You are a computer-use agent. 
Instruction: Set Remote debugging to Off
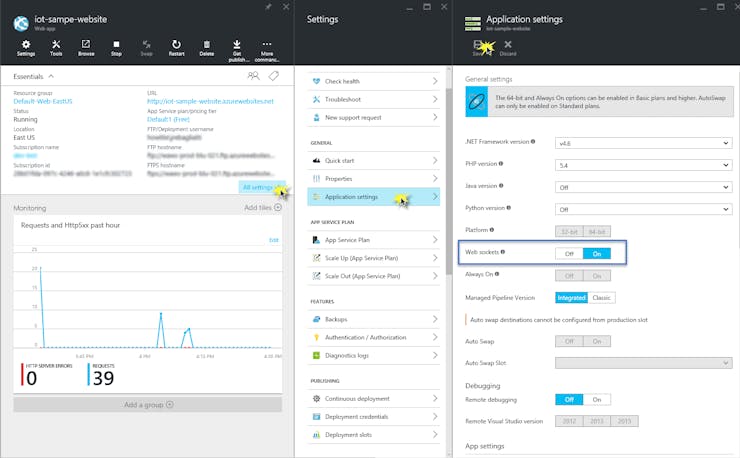point(569,399)
